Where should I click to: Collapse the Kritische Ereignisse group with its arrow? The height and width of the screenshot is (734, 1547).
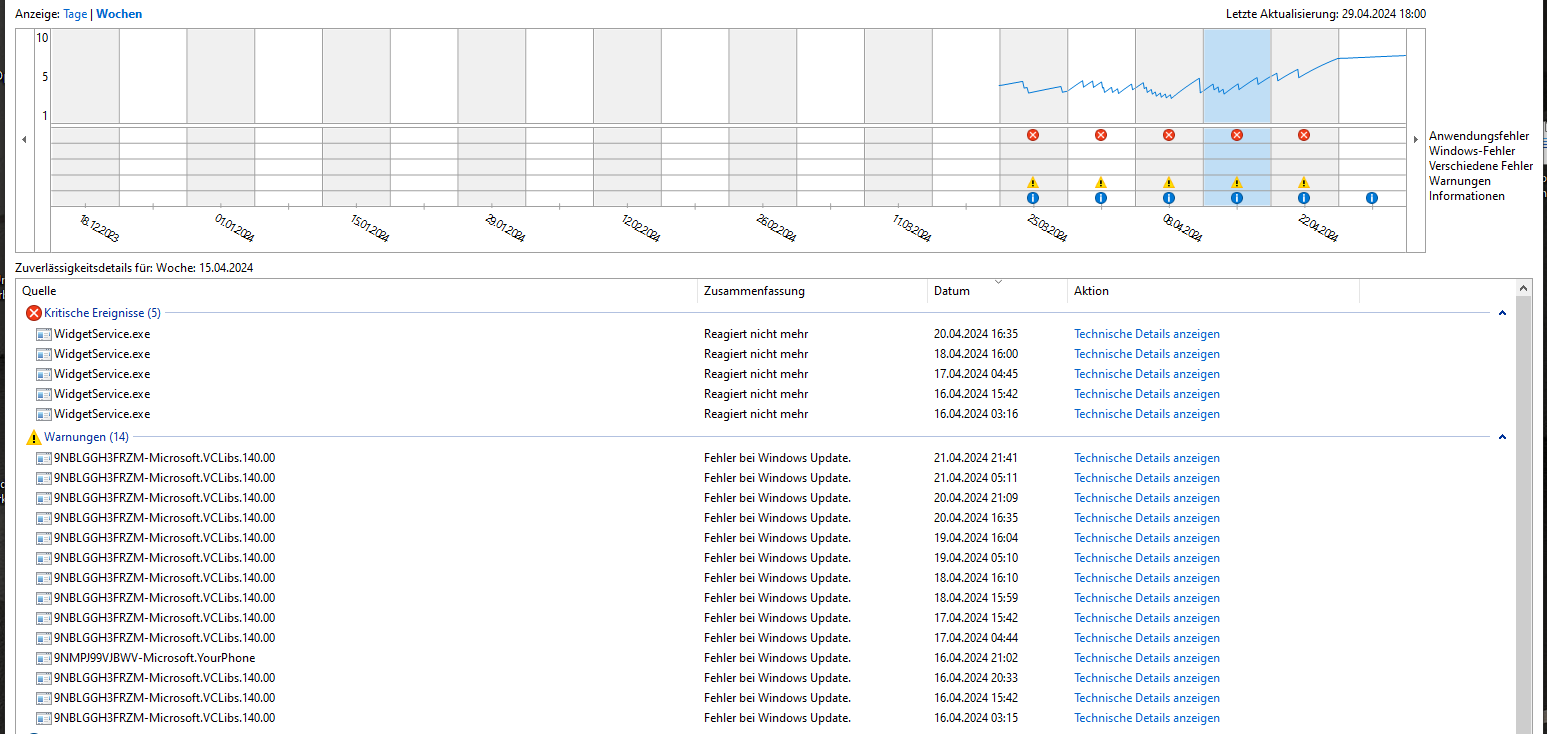coord(1502,313)
